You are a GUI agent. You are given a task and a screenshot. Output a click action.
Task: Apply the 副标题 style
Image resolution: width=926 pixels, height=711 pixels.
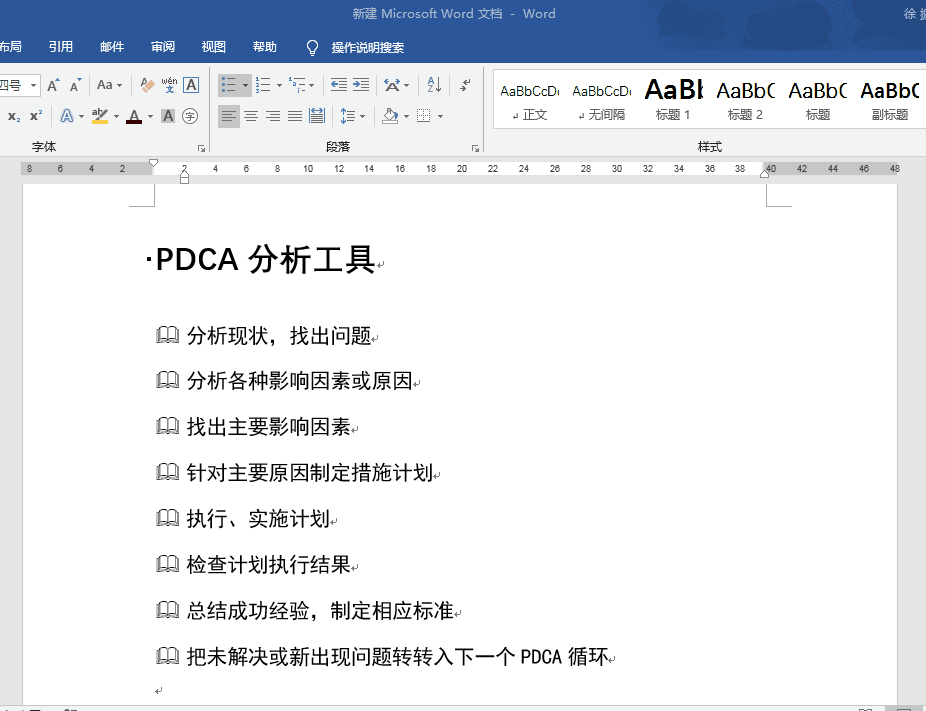[889, 99]
